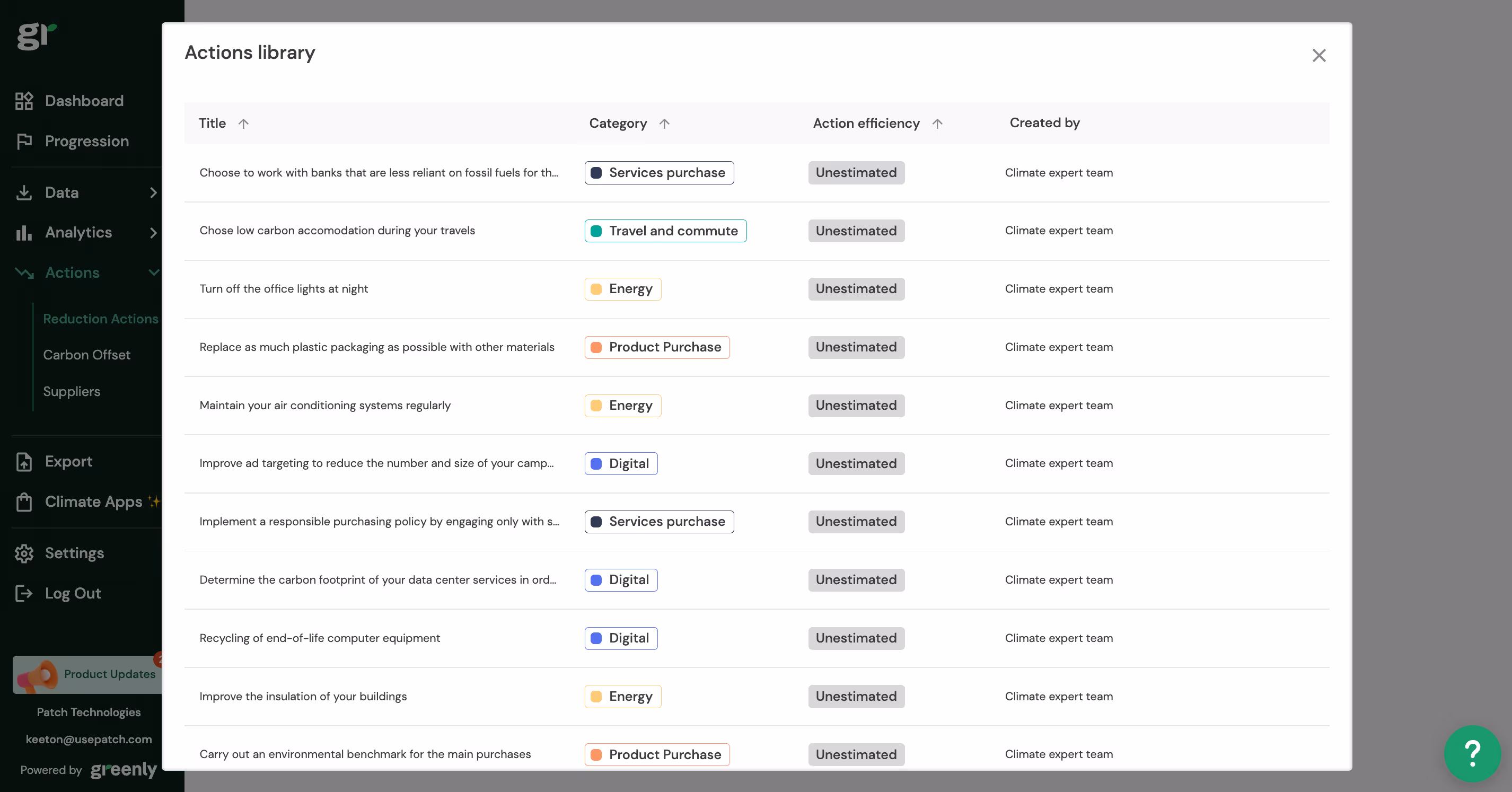
Task: Open 'Choose to work with banks' action row
Action: [757, 173]
